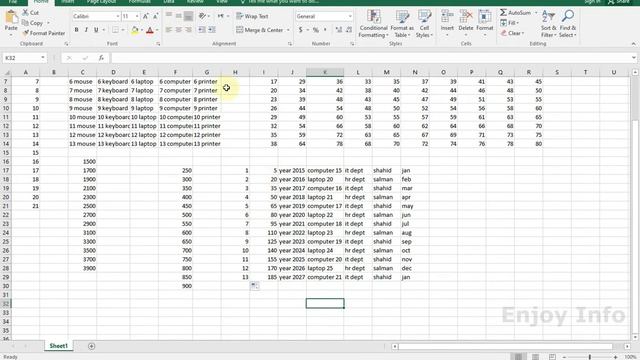The width and height of the screenshot is (640, 360).
Task: Align cell text to top
Action: (x=169, y=16)
